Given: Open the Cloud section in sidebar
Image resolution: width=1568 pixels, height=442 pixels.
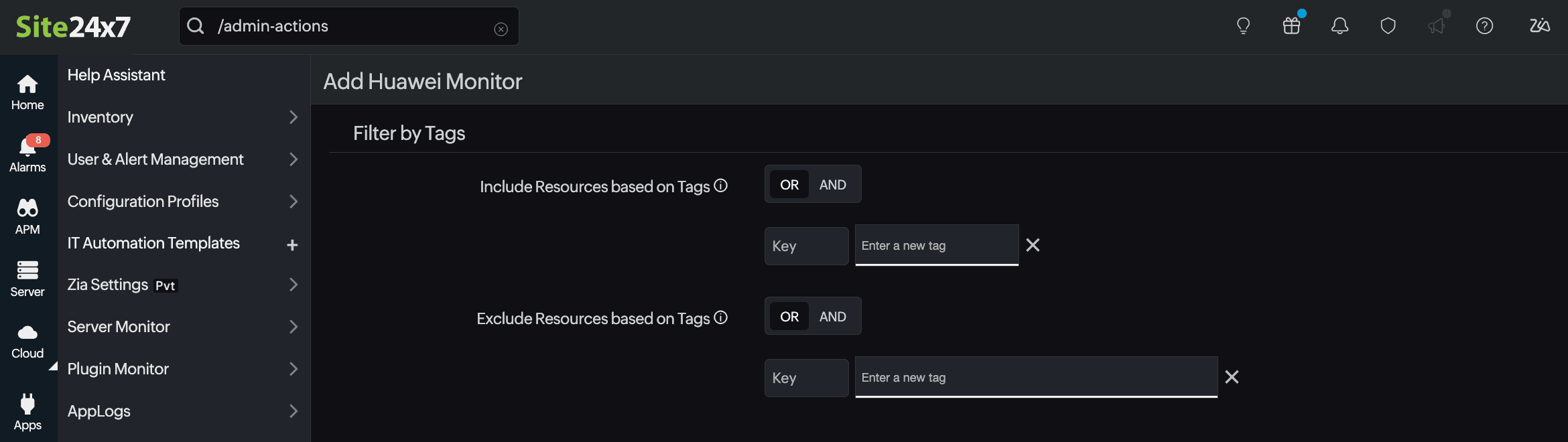Looking at the screenshot, I should 27,341.
